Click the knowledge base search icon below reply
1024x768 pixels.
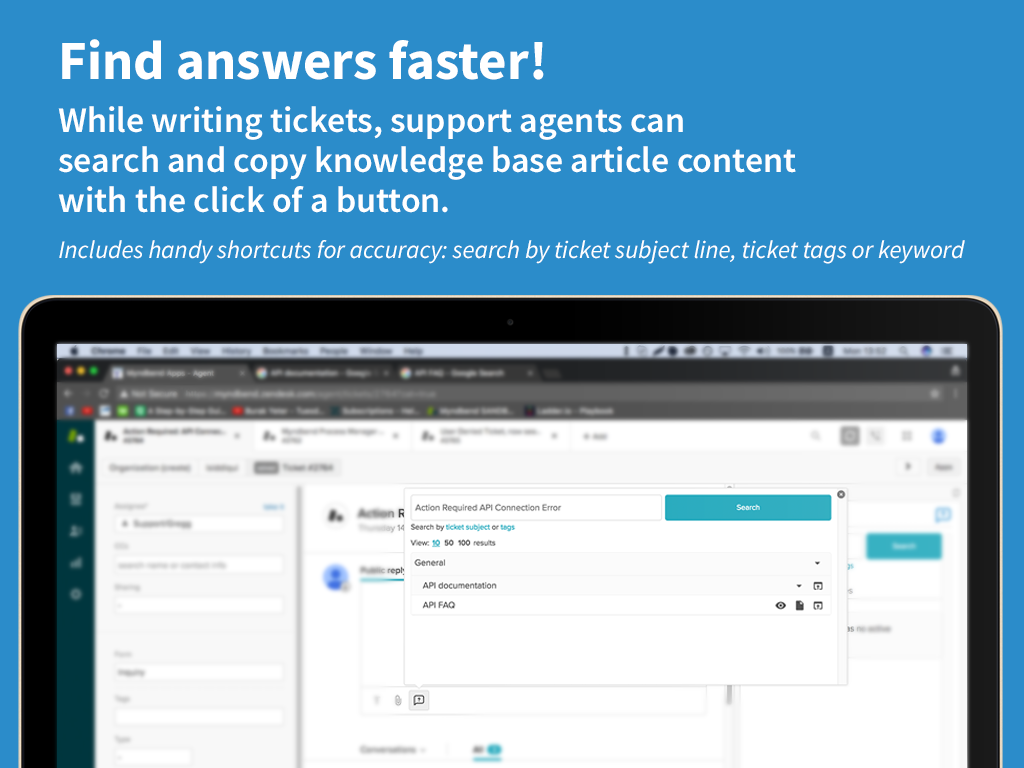420,700
